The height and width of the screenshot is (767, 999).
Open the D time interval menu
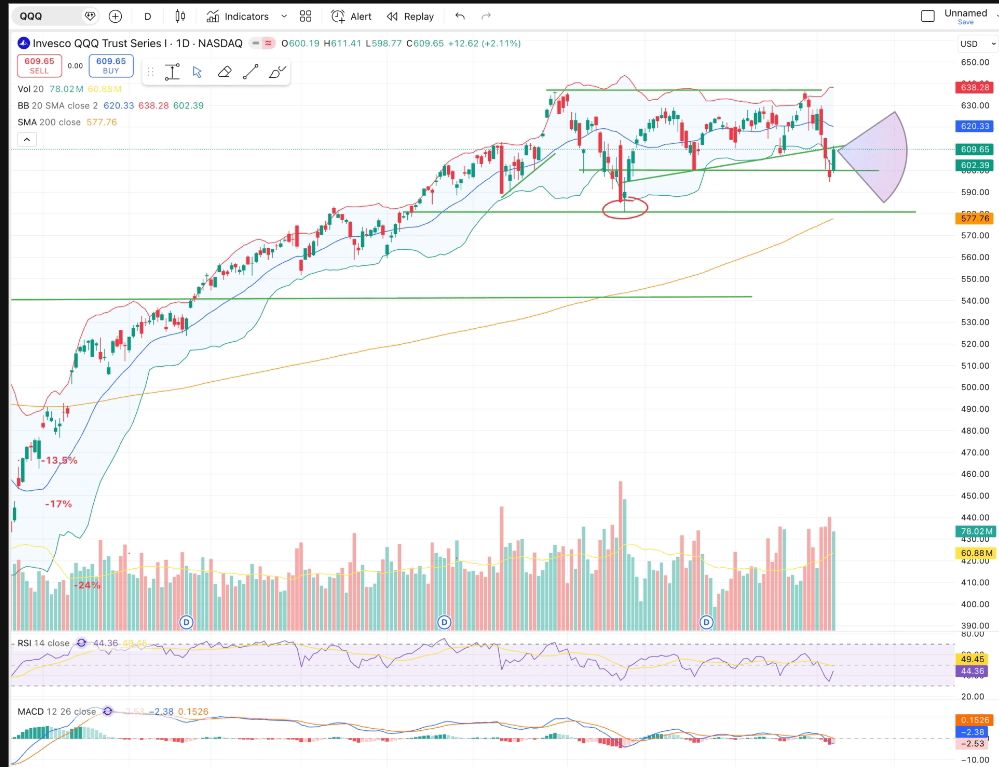[x=147, y=17]
